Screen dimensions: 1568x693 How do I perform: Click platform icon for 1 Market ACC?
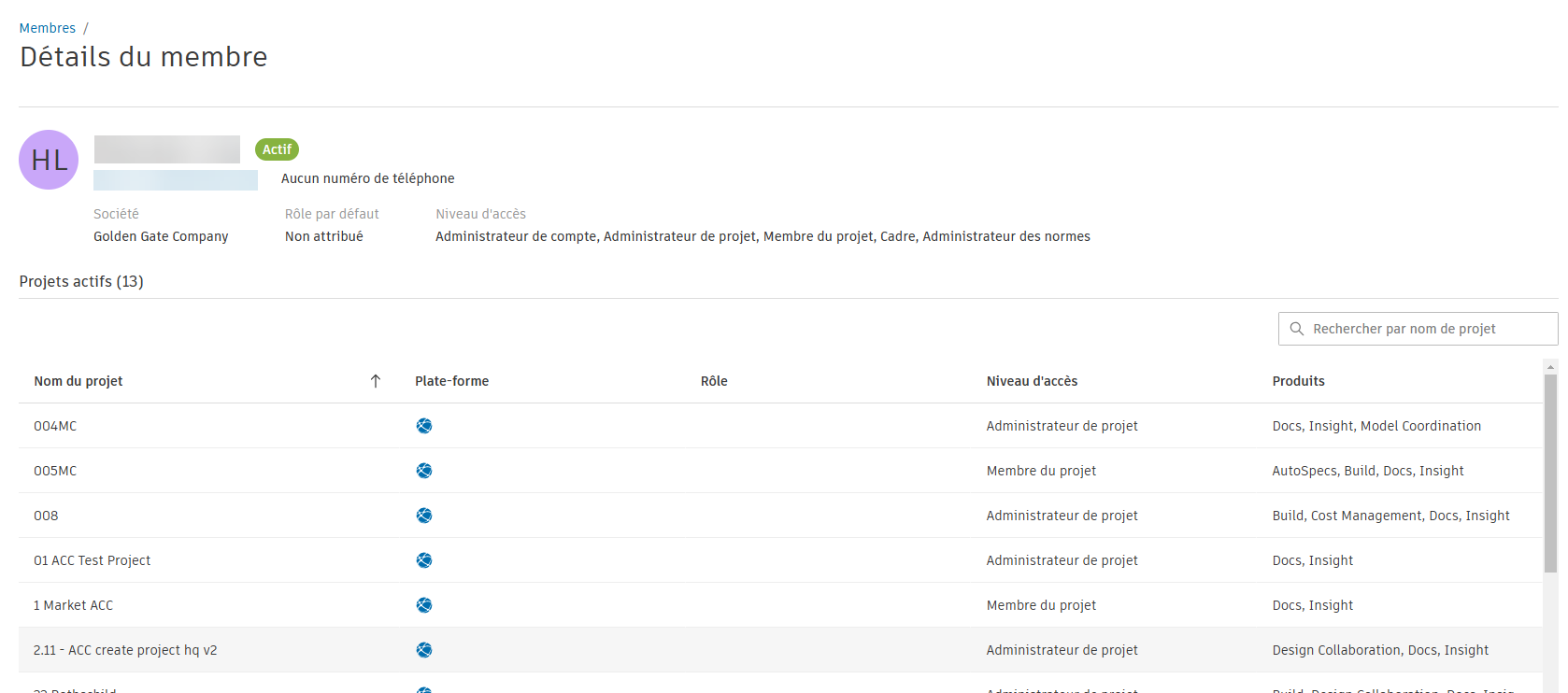pyautogui.click(x=424, y=605)
